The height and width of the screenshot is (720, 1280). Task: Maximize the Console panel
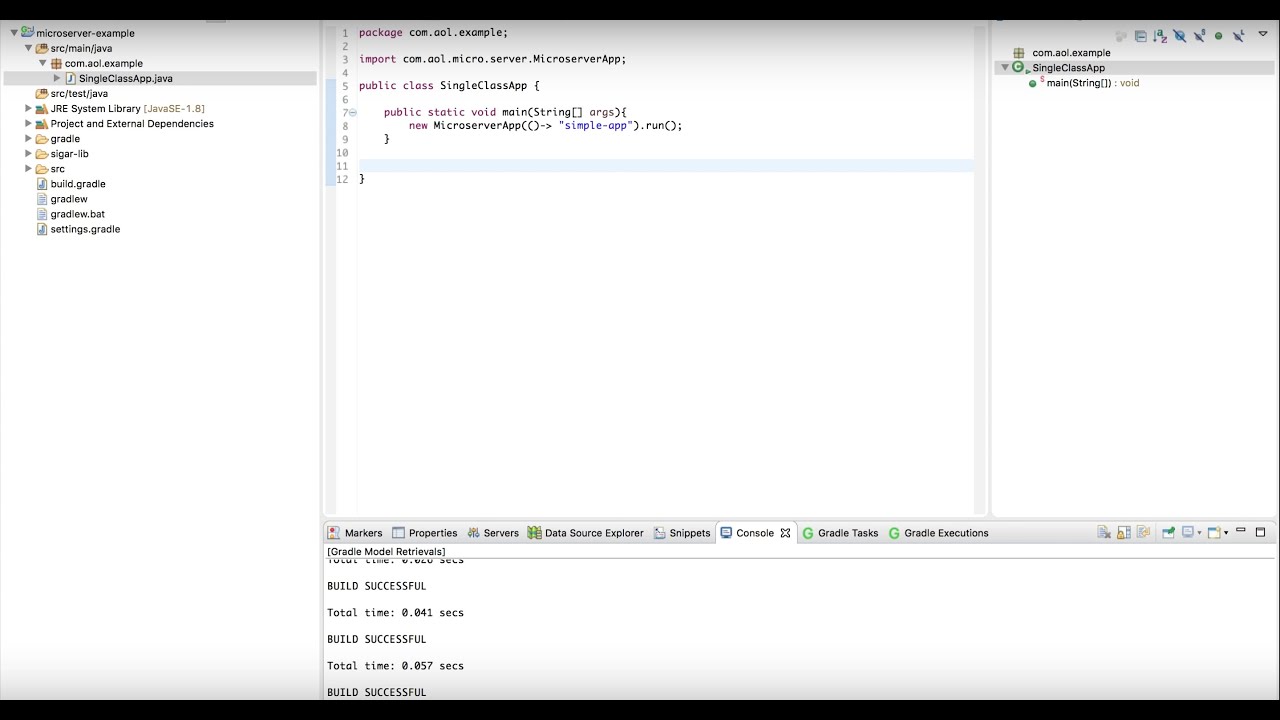pyautogui.click(x=1261, y=532)
